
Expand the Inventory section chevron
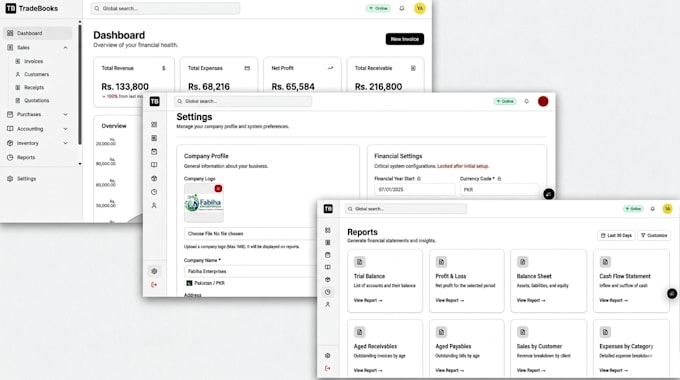pyautogui.click(x=65, y=143)
